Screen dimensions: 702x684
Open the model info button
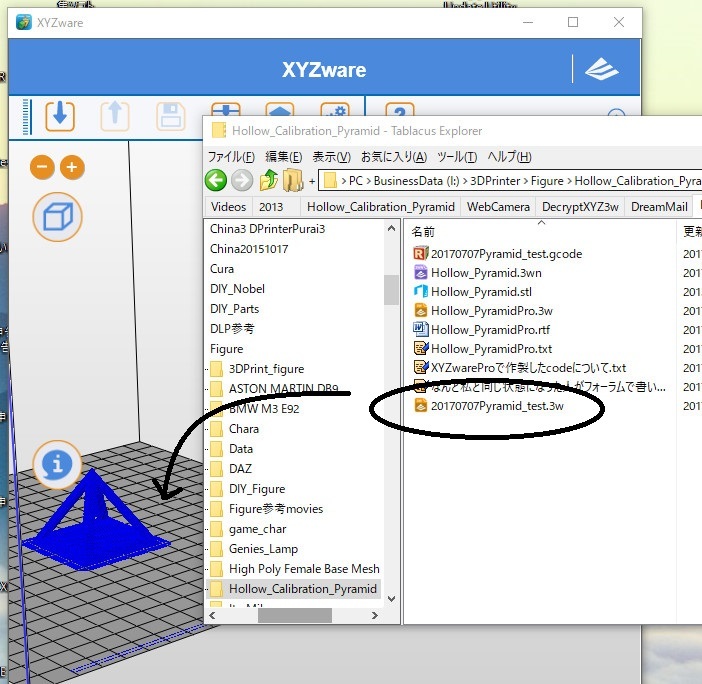(57, 464)
